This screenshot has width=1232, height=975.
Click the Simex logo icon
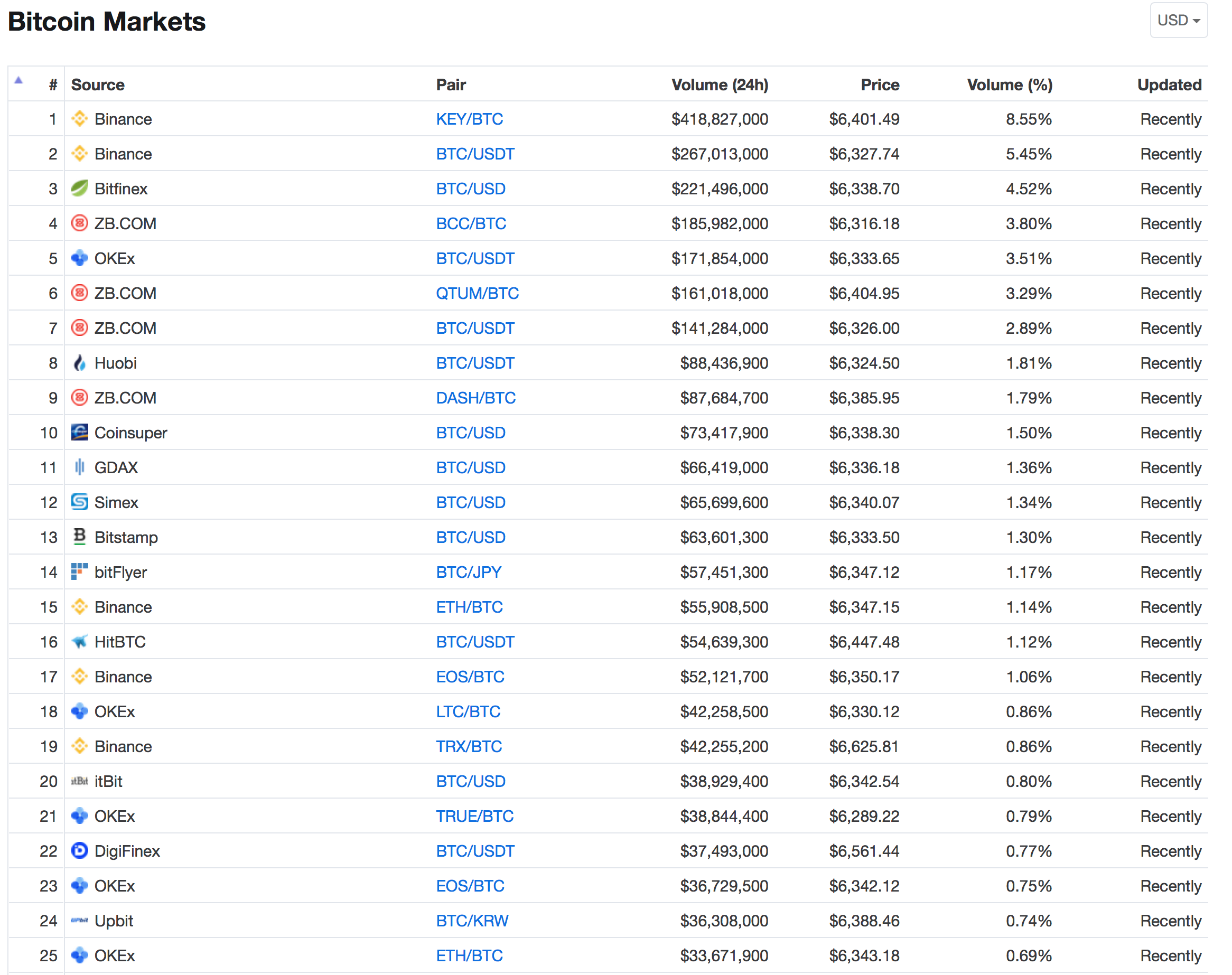pos(79,502)
